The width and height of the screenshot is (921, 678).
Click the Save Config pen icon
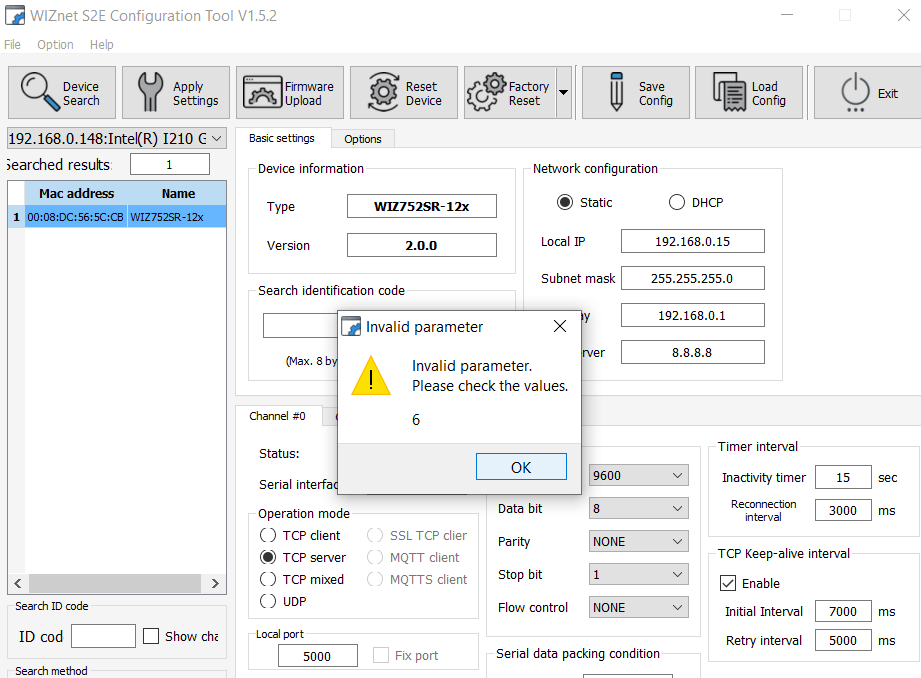pos(616,92)
